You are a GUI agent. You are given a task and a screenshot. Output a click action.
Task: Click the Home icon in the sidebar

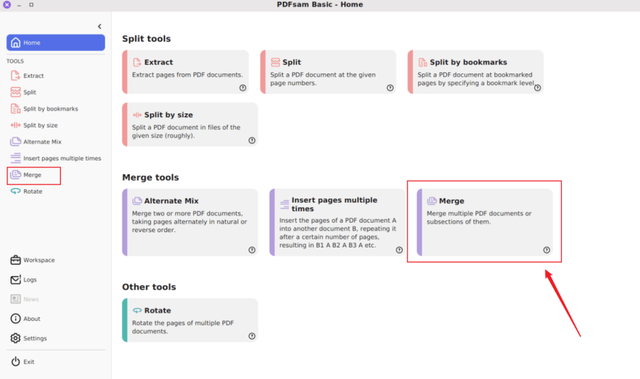16,42
